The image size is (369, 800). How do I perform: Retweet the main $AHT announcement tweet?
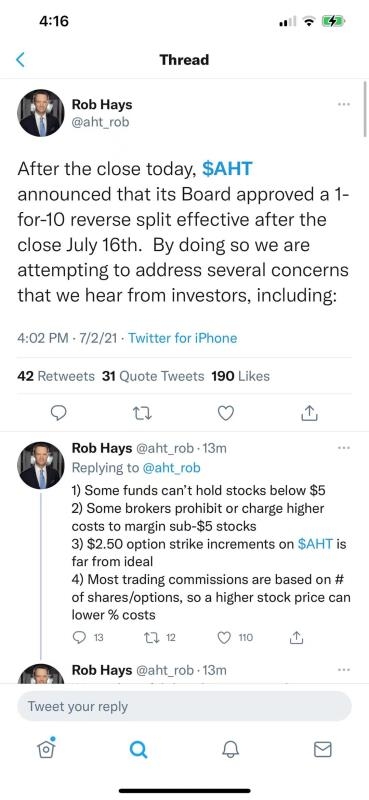click(141, 413)
